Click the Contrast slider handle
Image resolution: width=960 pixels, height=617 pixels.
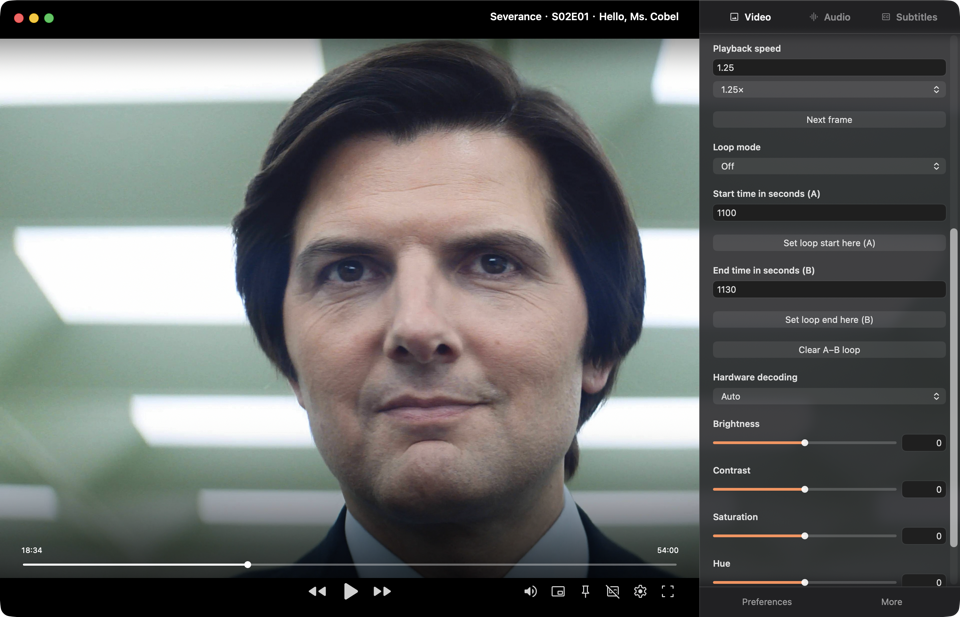point(804,489)
